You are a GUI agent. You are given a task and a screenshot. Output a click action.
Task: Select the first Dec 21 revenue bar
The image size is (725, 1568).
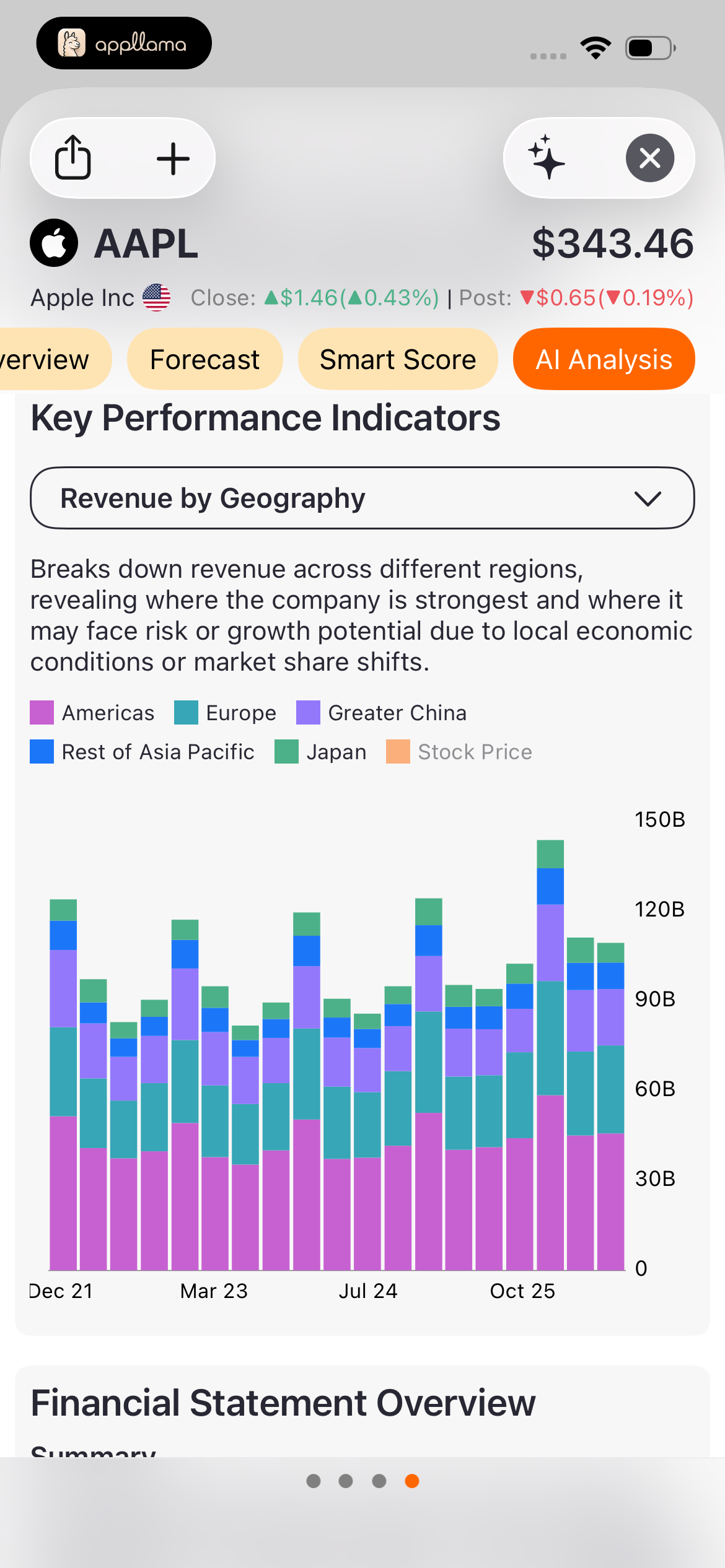pos(63,1084)
